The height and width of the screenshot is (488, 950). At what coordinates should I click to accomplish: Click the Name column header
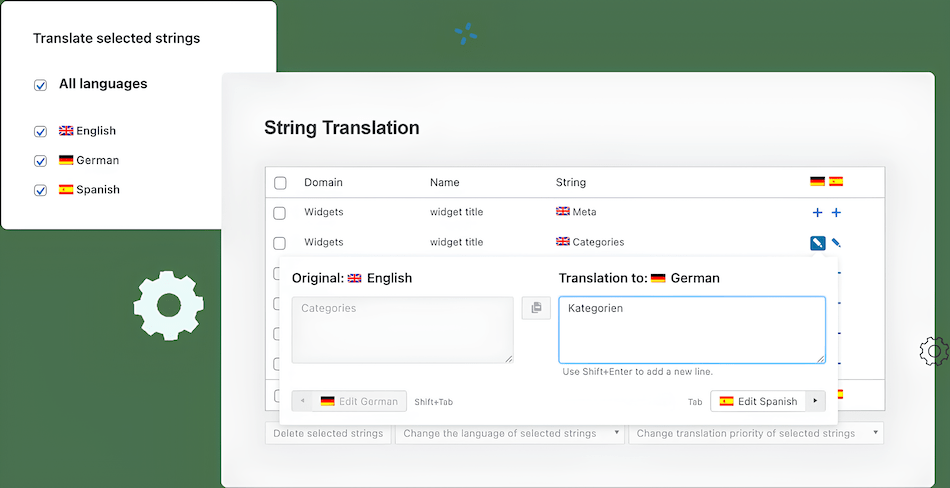click(x=445, y=182)
